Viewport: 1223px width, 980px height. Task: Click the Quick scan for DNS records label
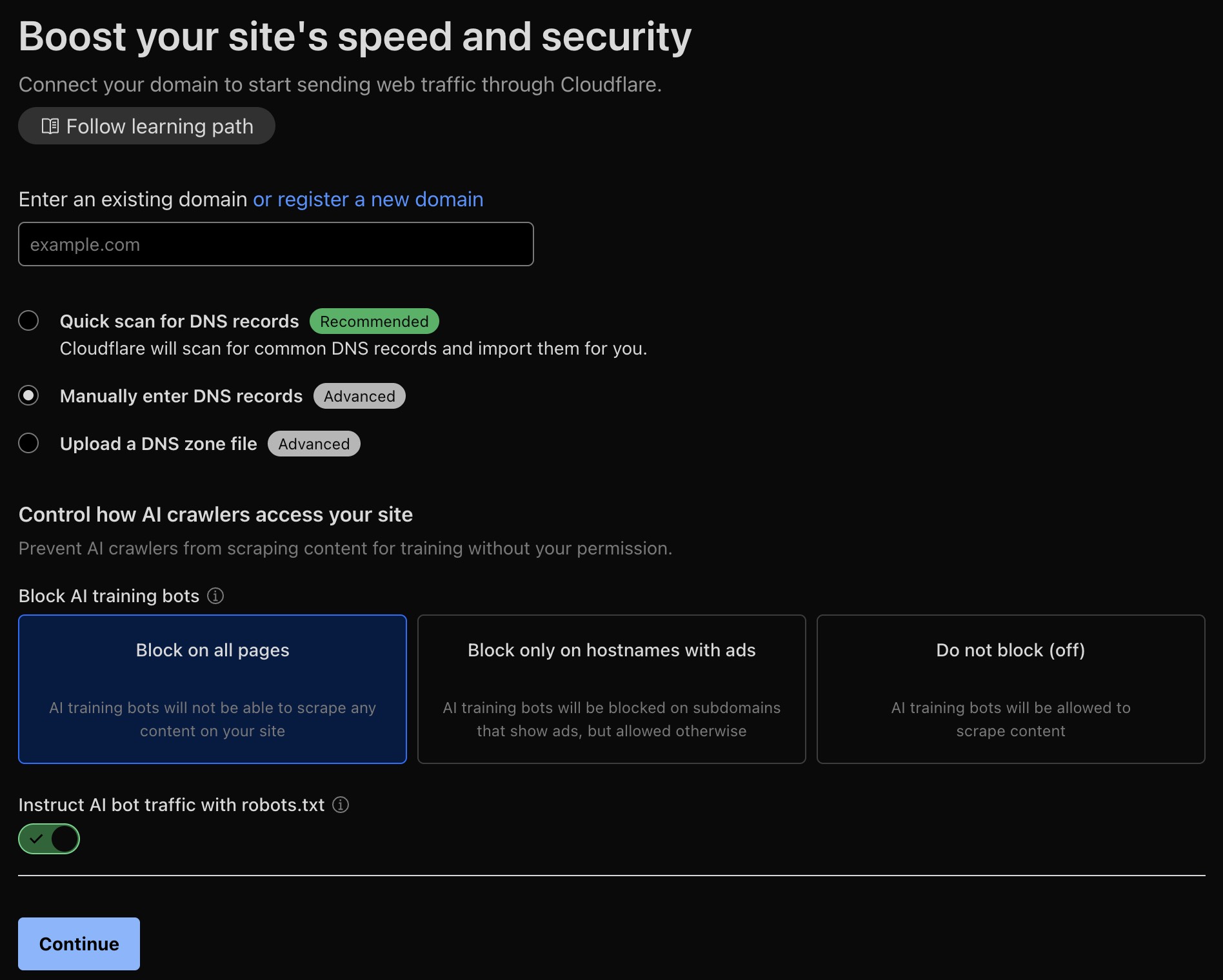179,321
